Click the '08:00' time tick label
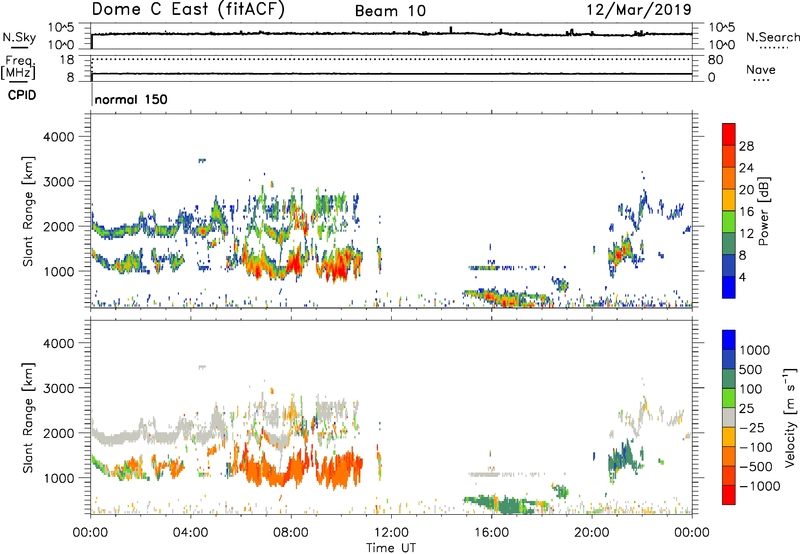The height and width of the screenshot is (554, 800). coord(291,533)
